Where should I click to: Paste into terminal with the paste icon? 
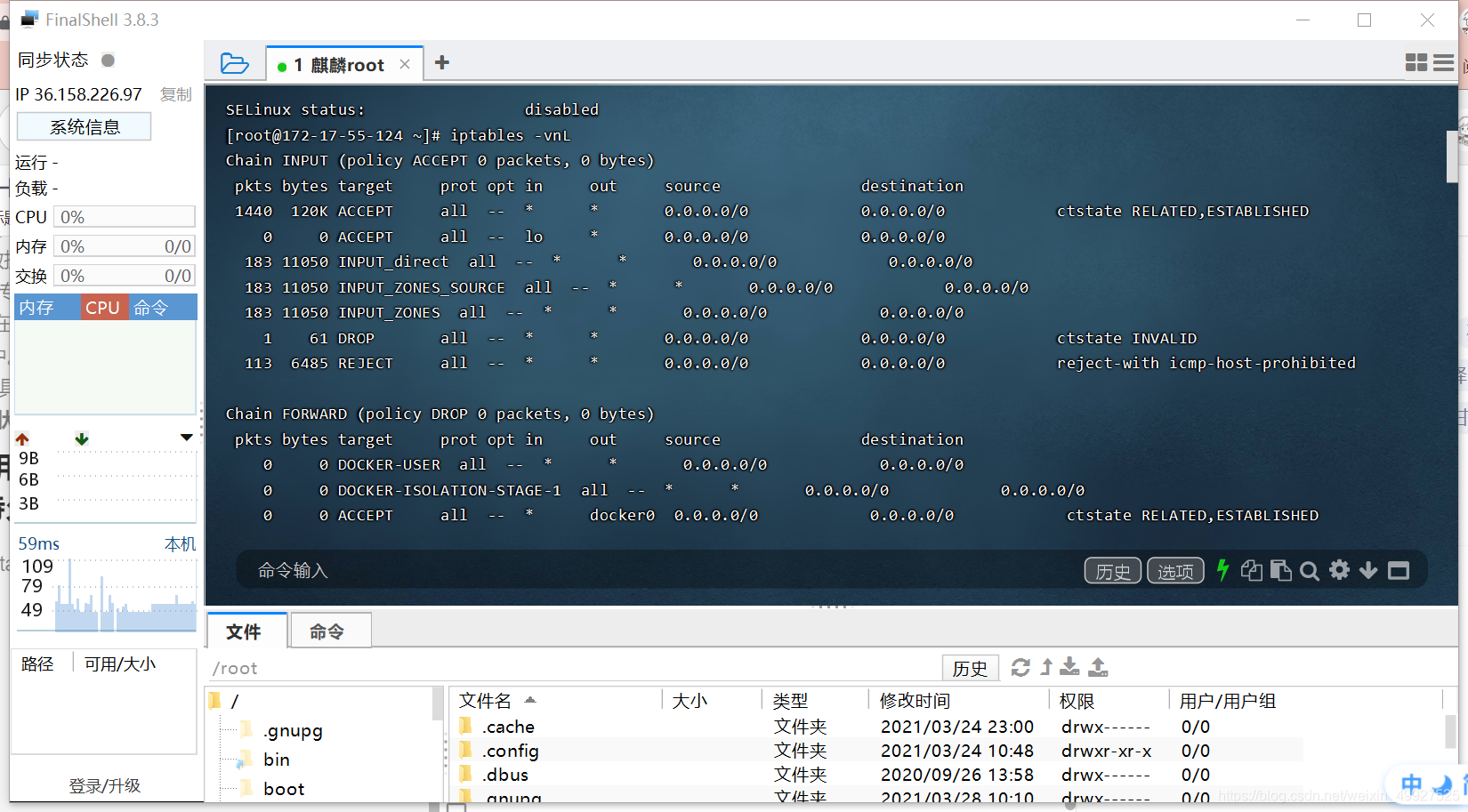click(1281, 570)
